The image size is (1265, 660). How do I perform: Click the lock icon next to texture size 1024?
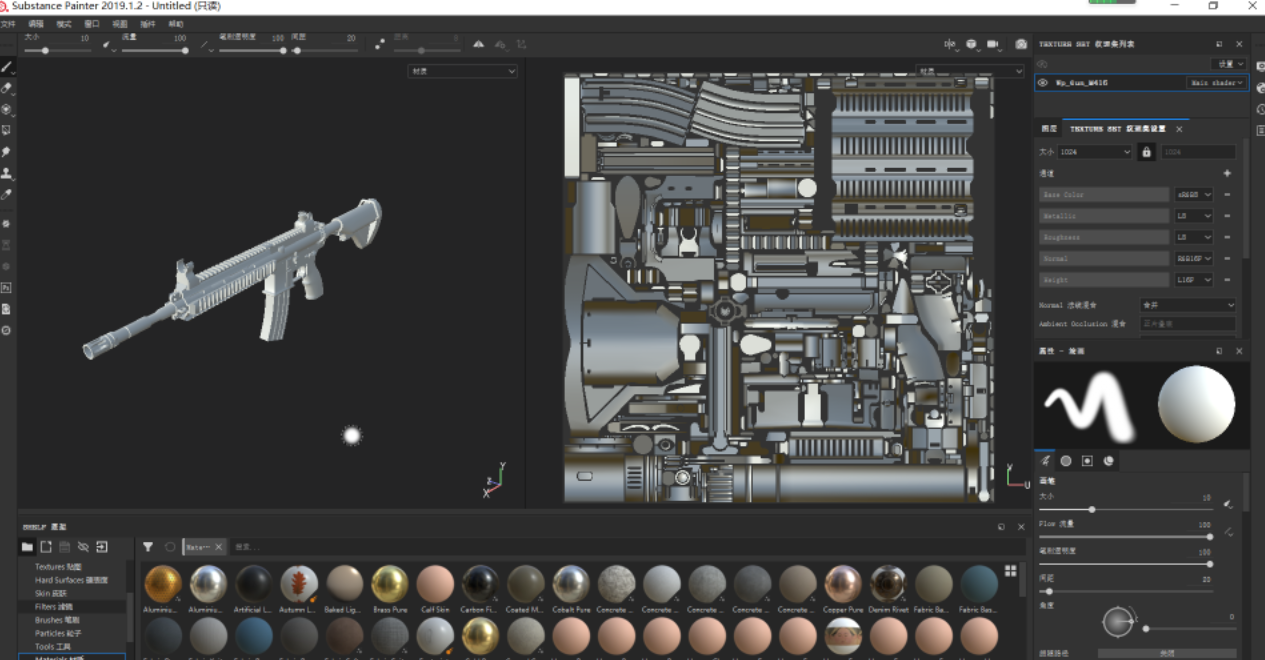(1146, 151)
